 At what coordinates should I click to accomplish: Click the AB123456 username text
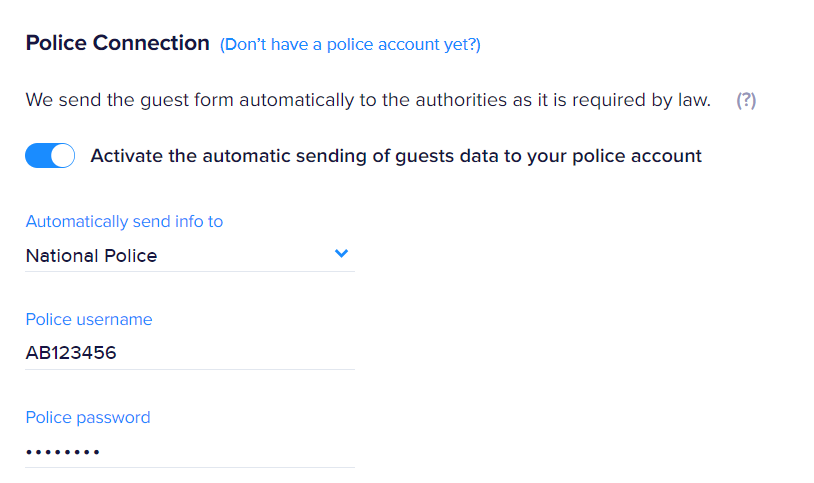(71, 353)
